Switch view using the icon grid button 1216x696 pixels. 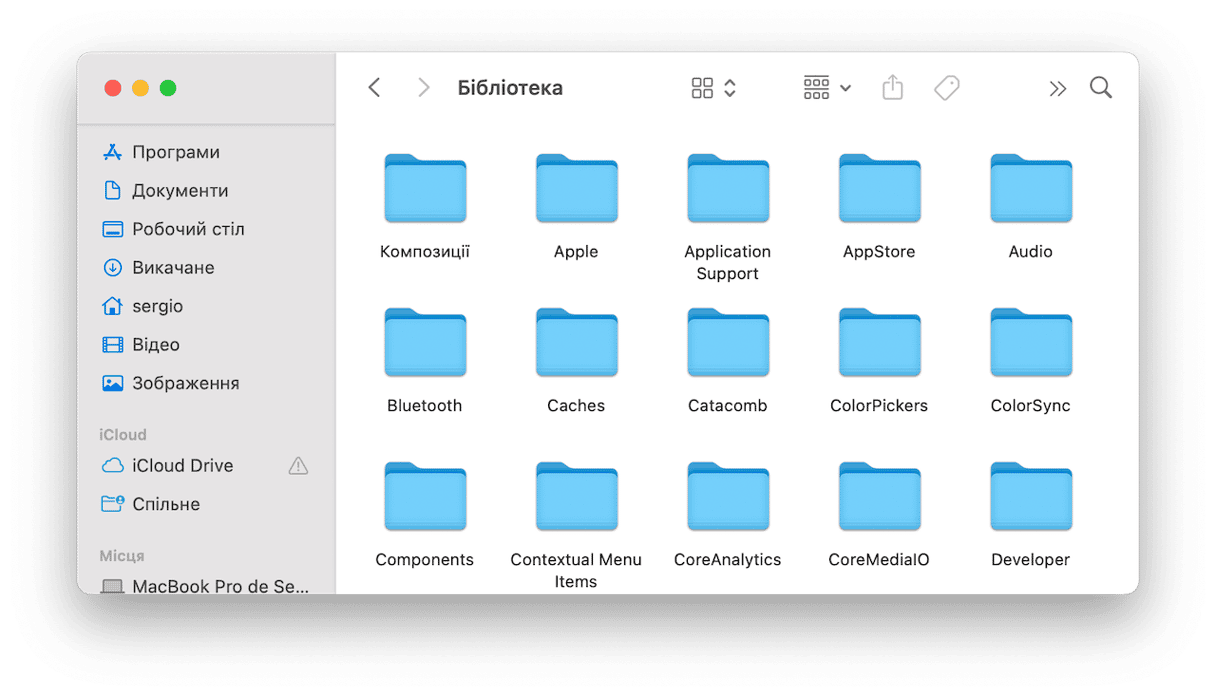(x=713, y=88)
